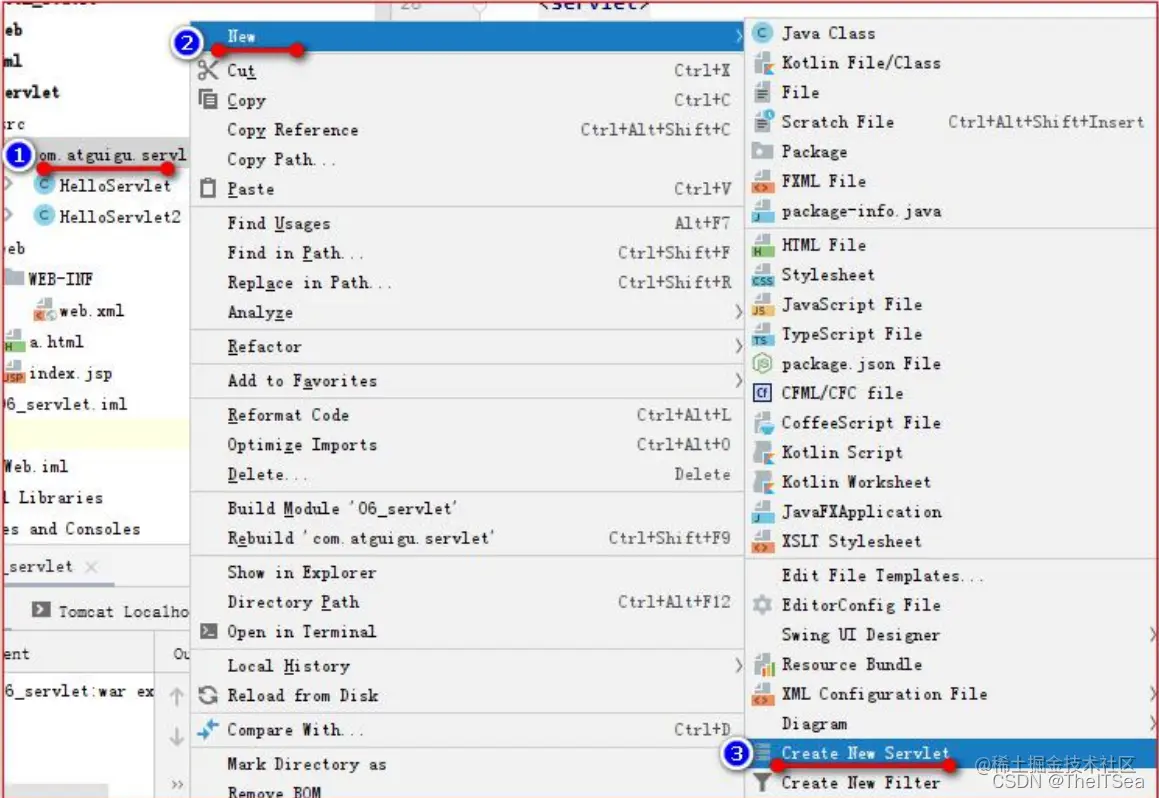1159x798 pixels.
Task: Select File in the New submenu
Action: pyautogui.click(x=951, y=92)
